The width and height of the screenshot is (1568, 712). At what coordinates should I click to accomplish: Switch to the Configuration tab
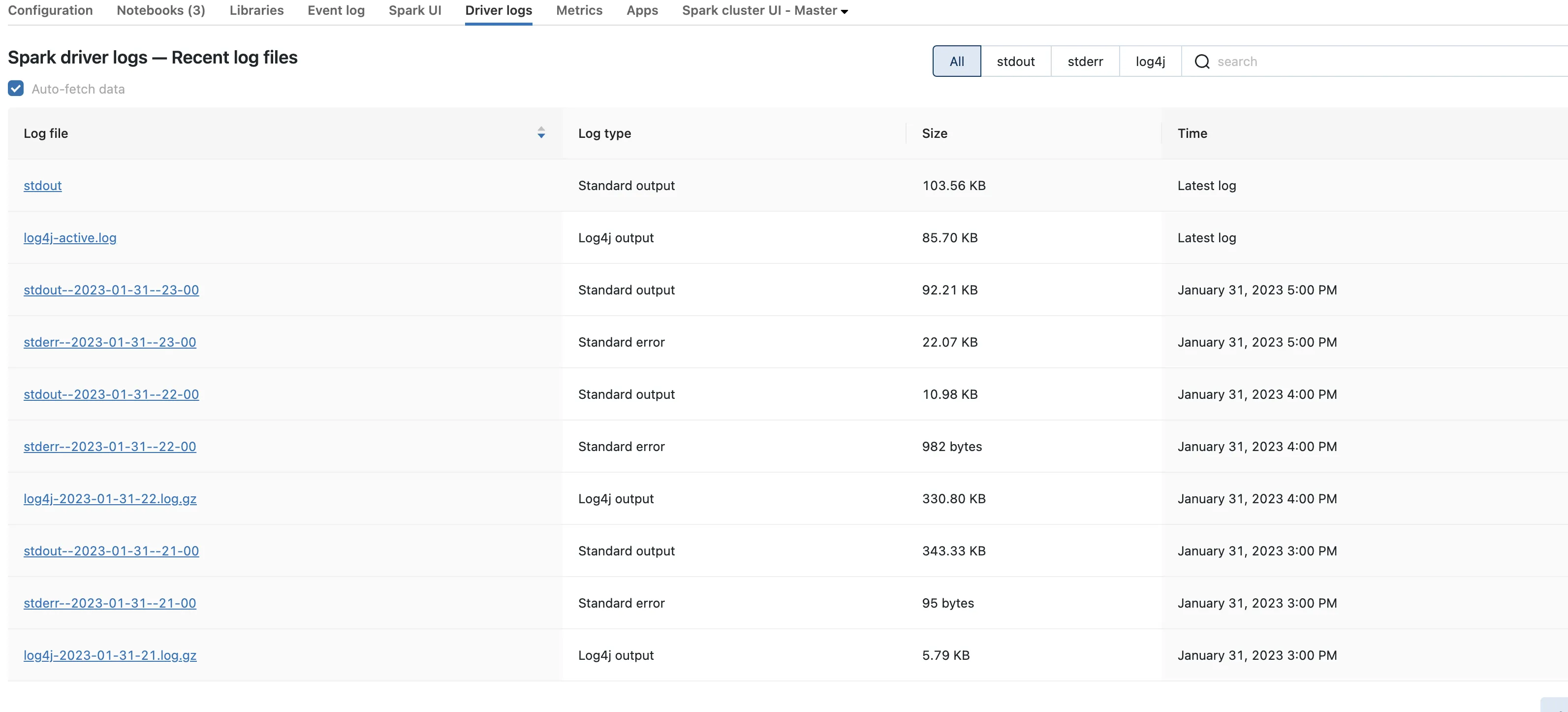coord(51,10)
